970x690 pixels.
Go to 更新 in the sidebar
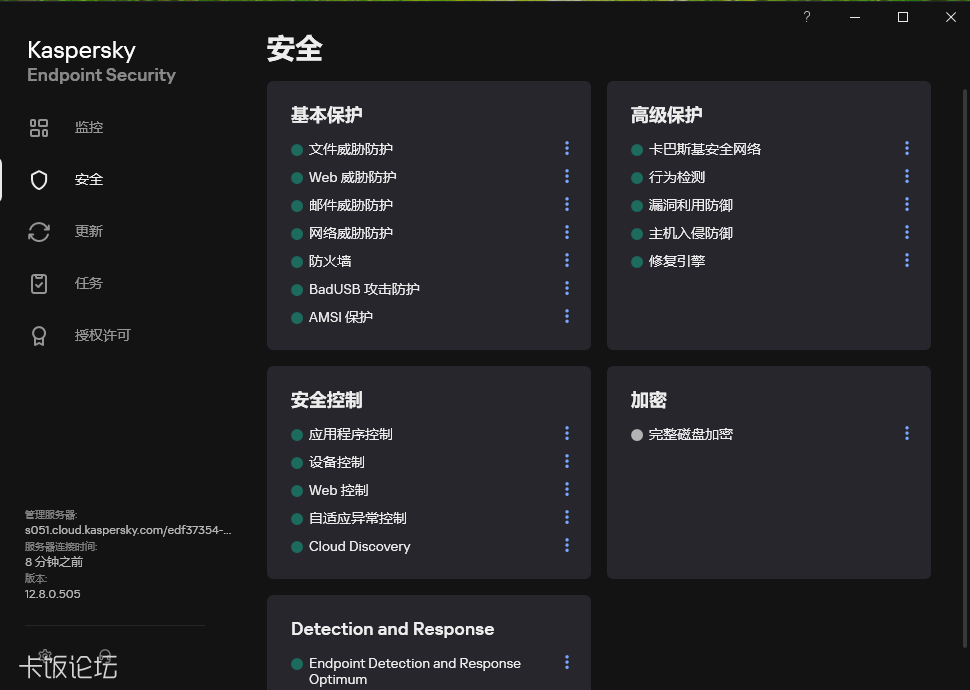(x=88, y=231)
